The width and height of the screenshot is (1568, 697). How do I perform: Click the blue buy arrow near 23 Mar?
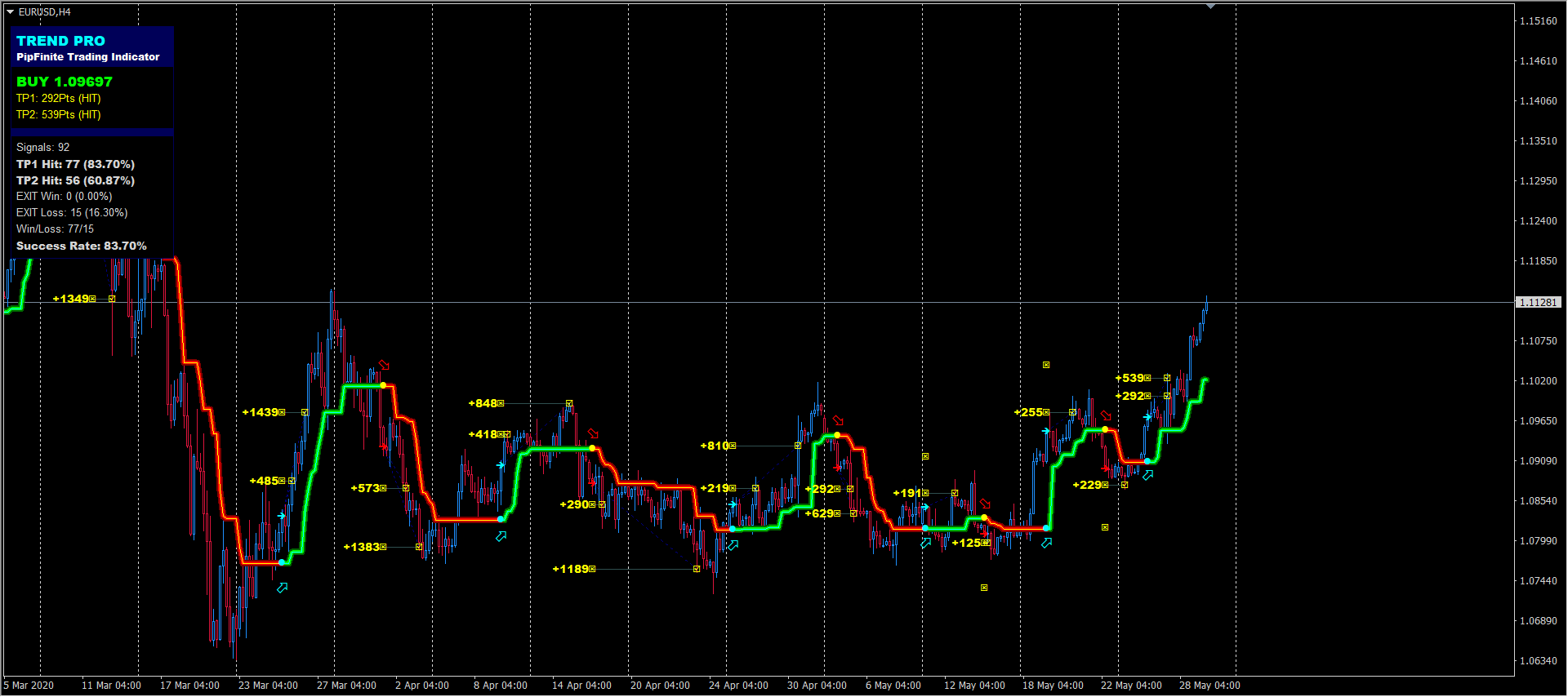click(283, 588)
